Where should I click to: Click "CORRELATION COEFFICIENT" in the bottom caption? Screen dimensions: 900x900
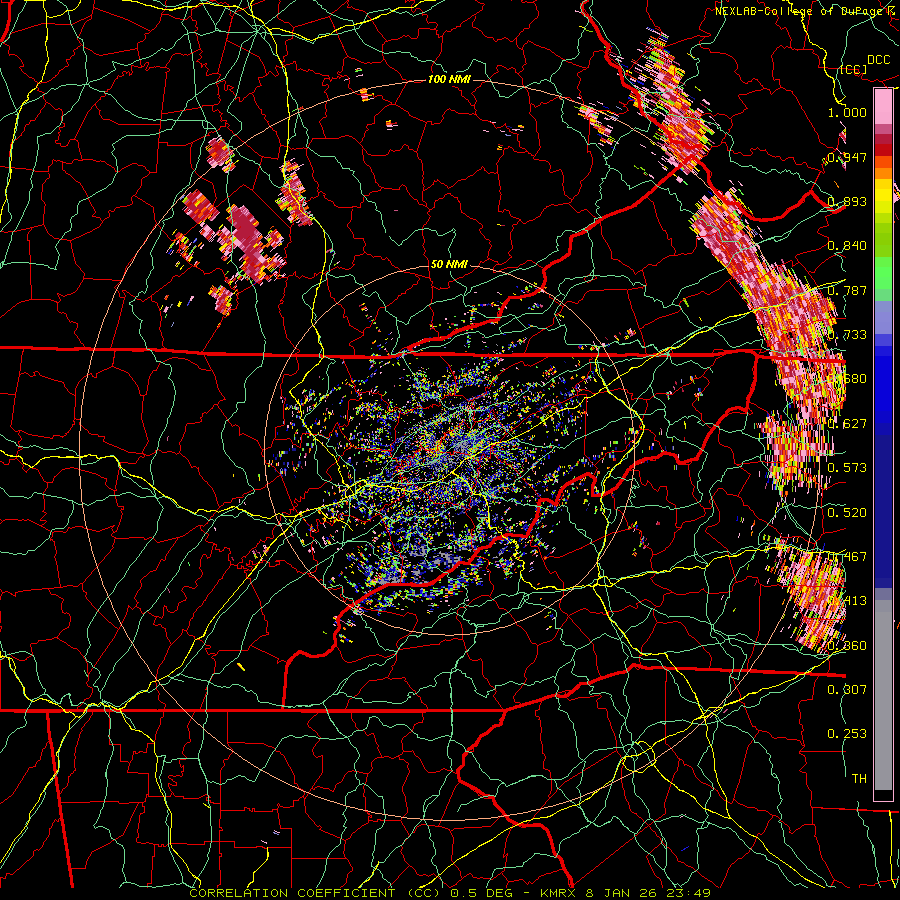point(292,893)
